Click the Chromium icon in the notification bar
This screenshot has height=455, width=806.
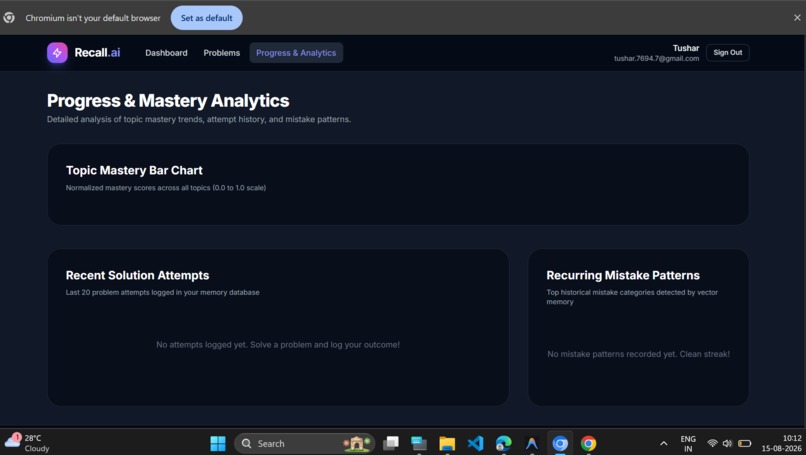(9, 18)
